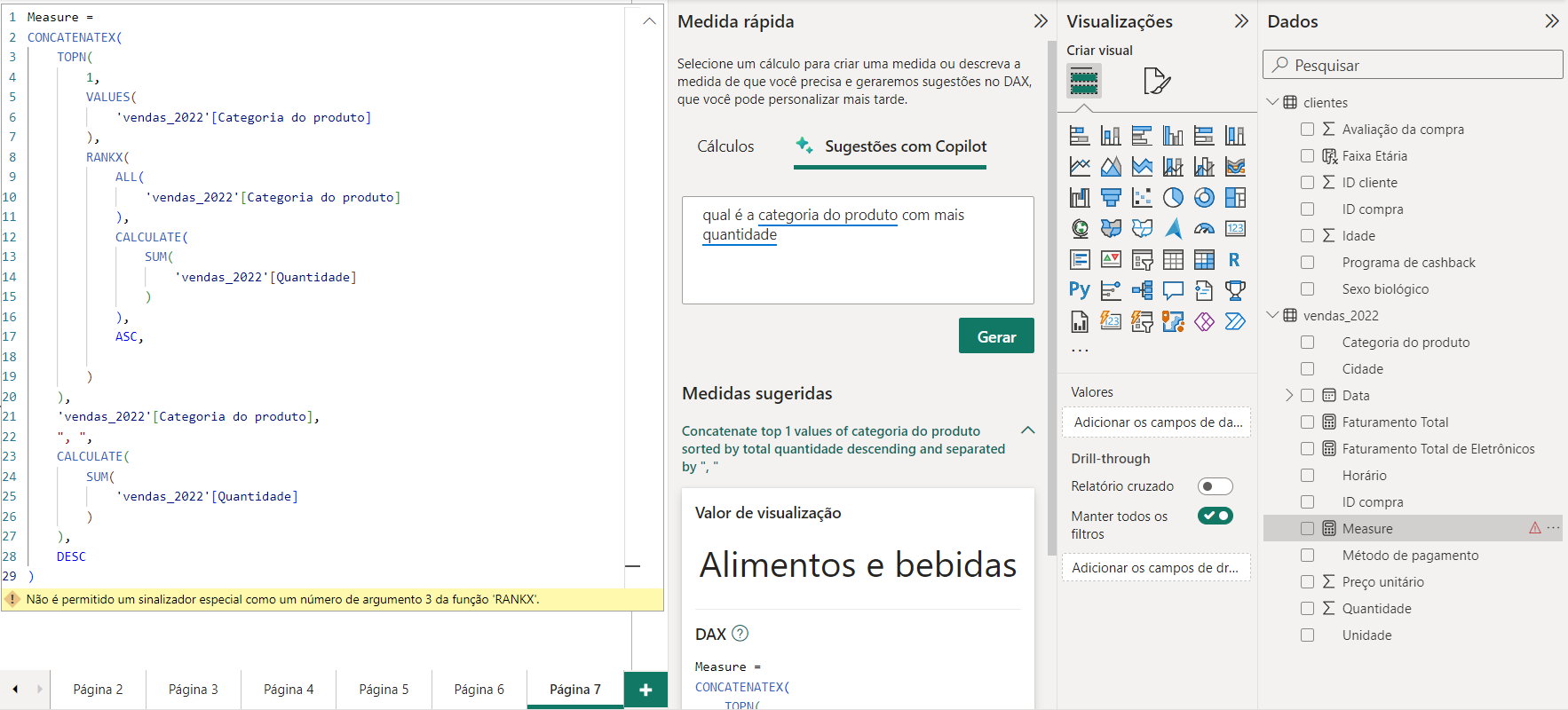Image resolution: width=1568 pixels, height=710 pixels.
Task: Insert the card 123 visual
Action: (1235, 229)
